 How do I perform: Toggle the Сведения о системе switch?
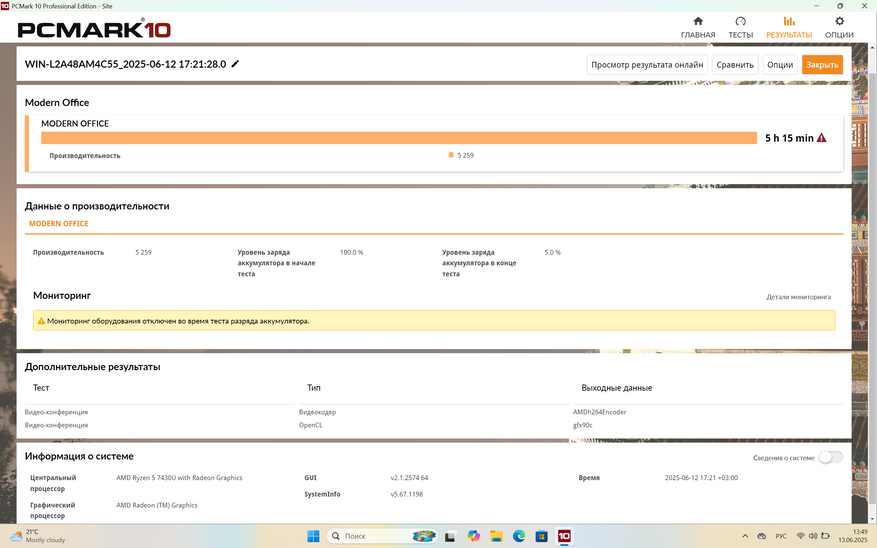[830, 457]
